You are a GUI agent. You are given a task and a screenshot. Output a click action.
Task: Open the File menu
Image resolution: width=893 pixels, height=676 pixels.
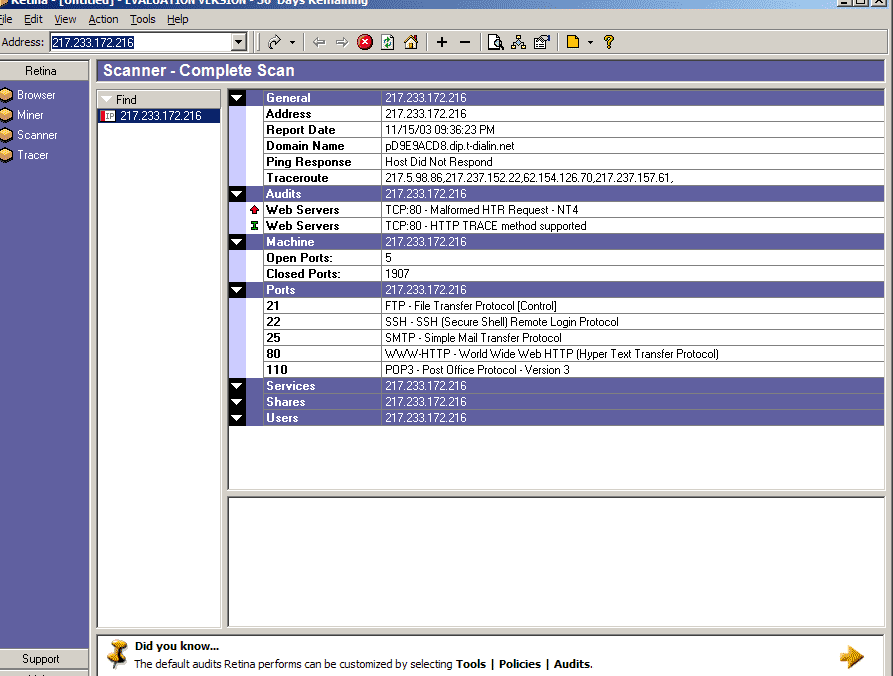click(x=6, y=19)
